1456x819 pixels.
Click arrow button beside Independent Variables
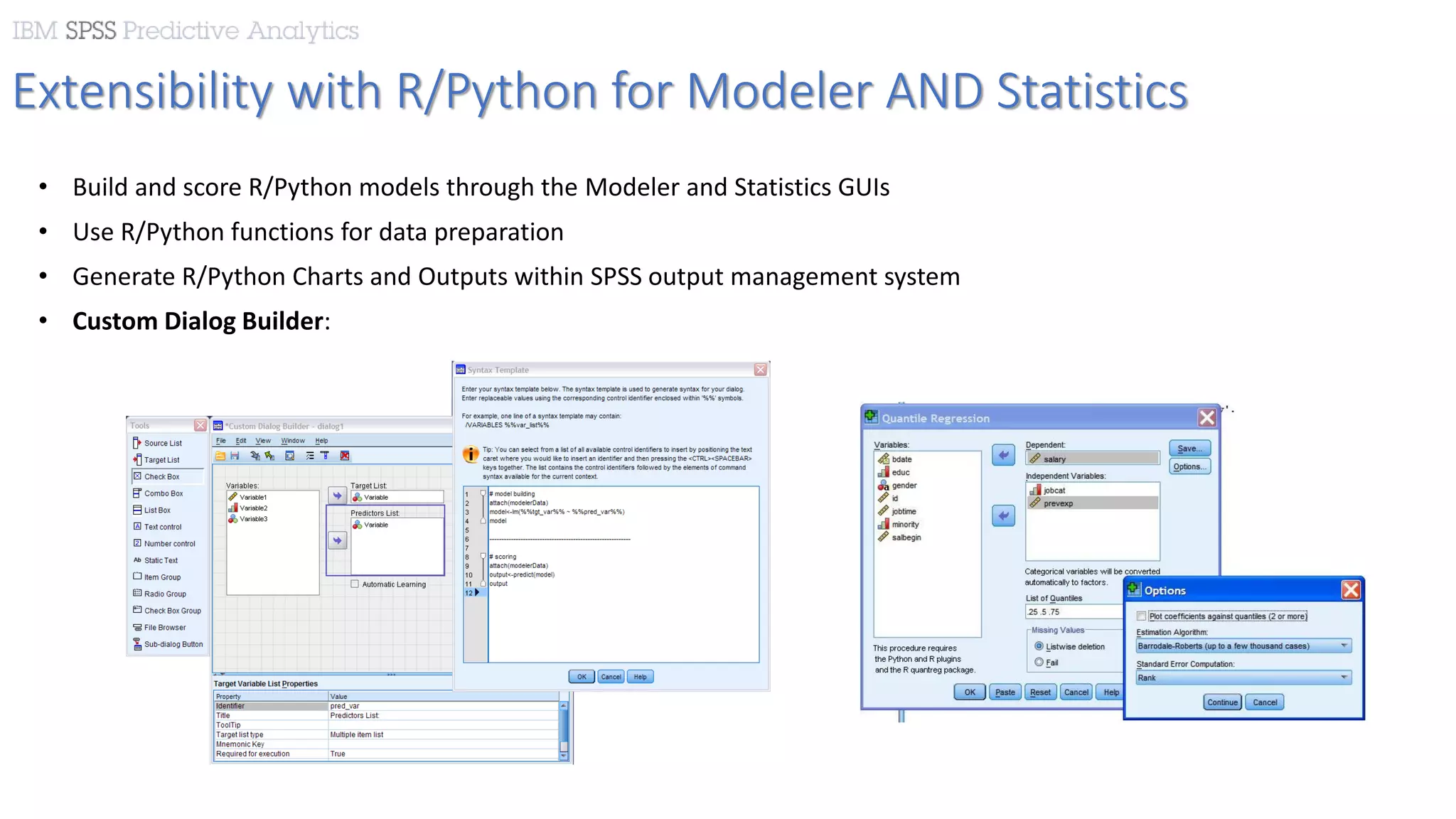coord(1003,515)
